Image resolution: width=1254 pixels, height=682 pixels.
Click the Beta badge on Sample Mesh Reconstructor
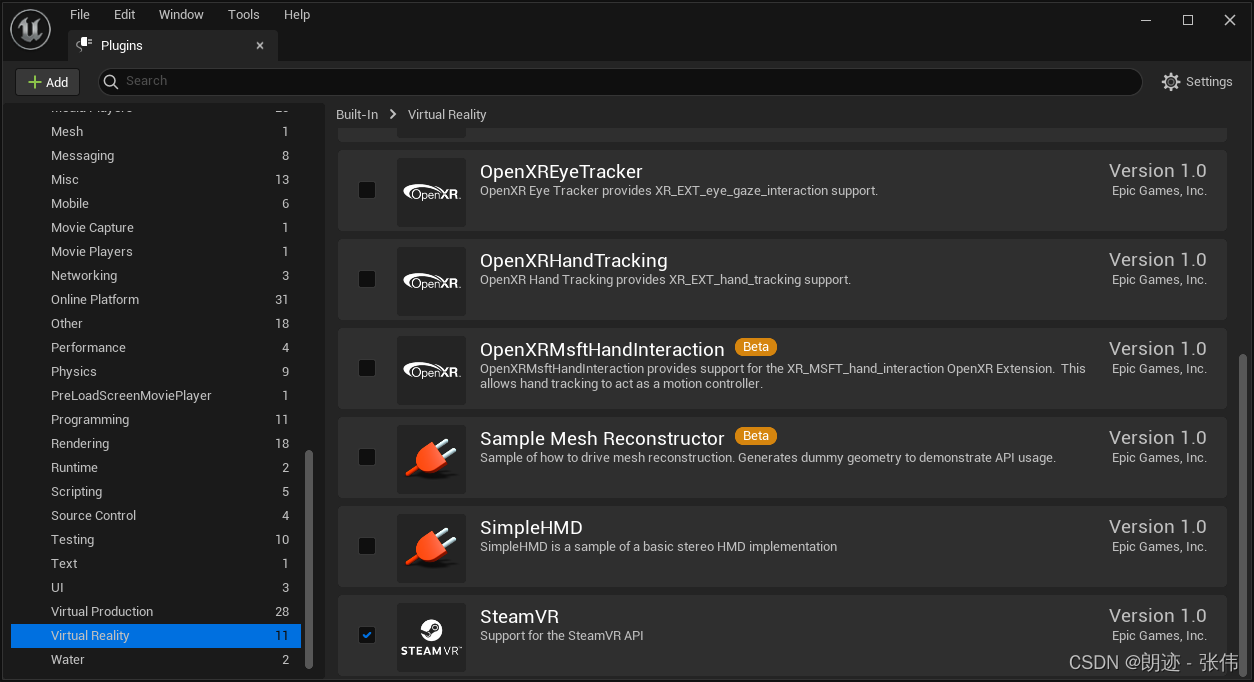pyautogui.click(x=756, y=436)
